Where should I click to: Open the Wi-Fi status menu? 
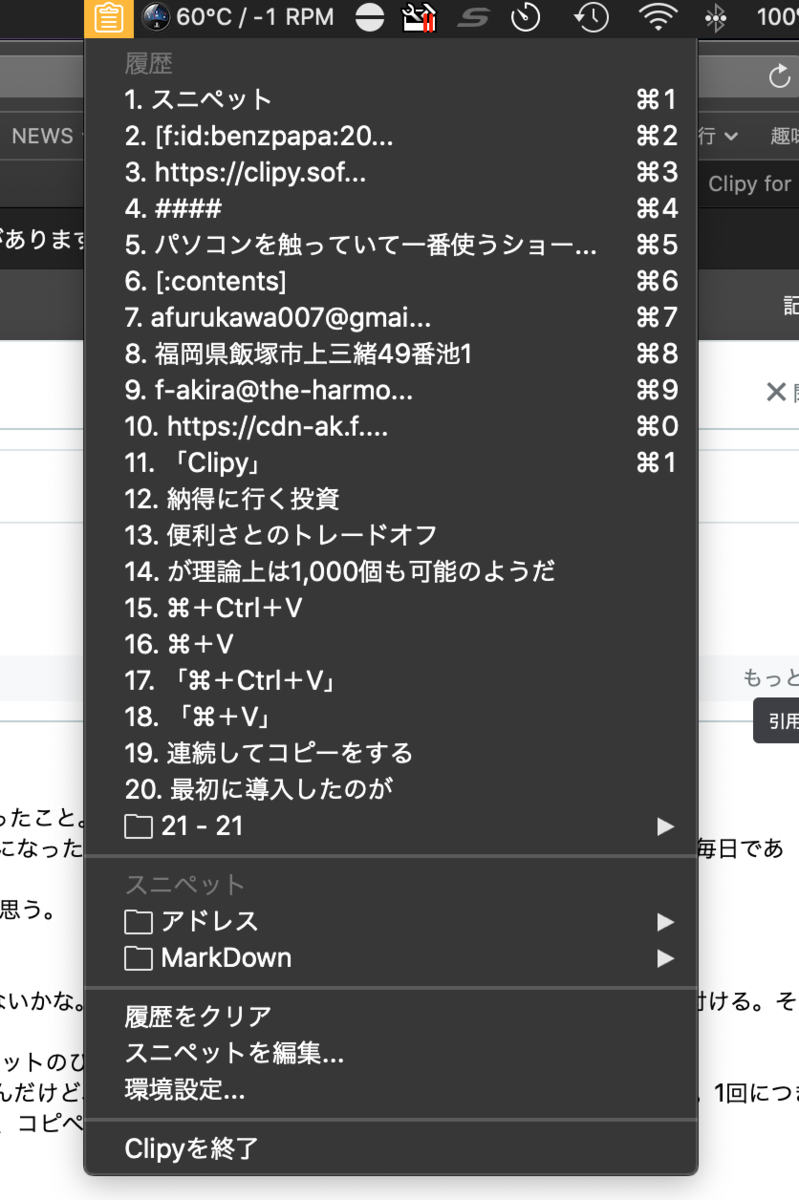[657, 17]
